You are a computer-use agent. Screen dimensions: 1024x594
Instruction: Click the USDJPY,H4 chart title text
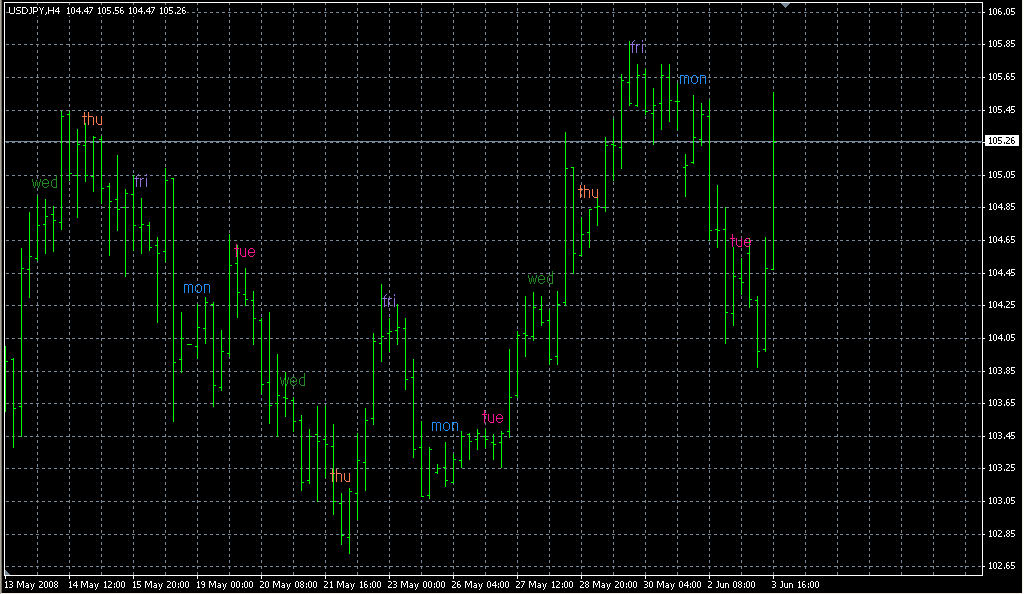[x=34, y=10]
